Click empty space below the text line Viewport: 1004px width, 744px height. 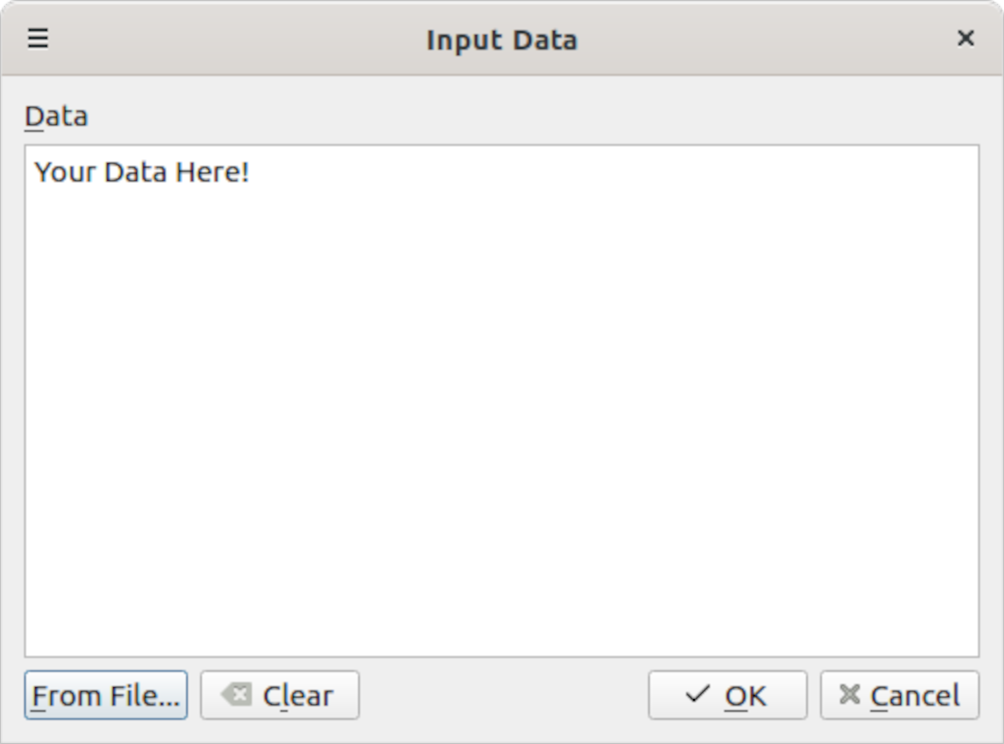point(501,450)
